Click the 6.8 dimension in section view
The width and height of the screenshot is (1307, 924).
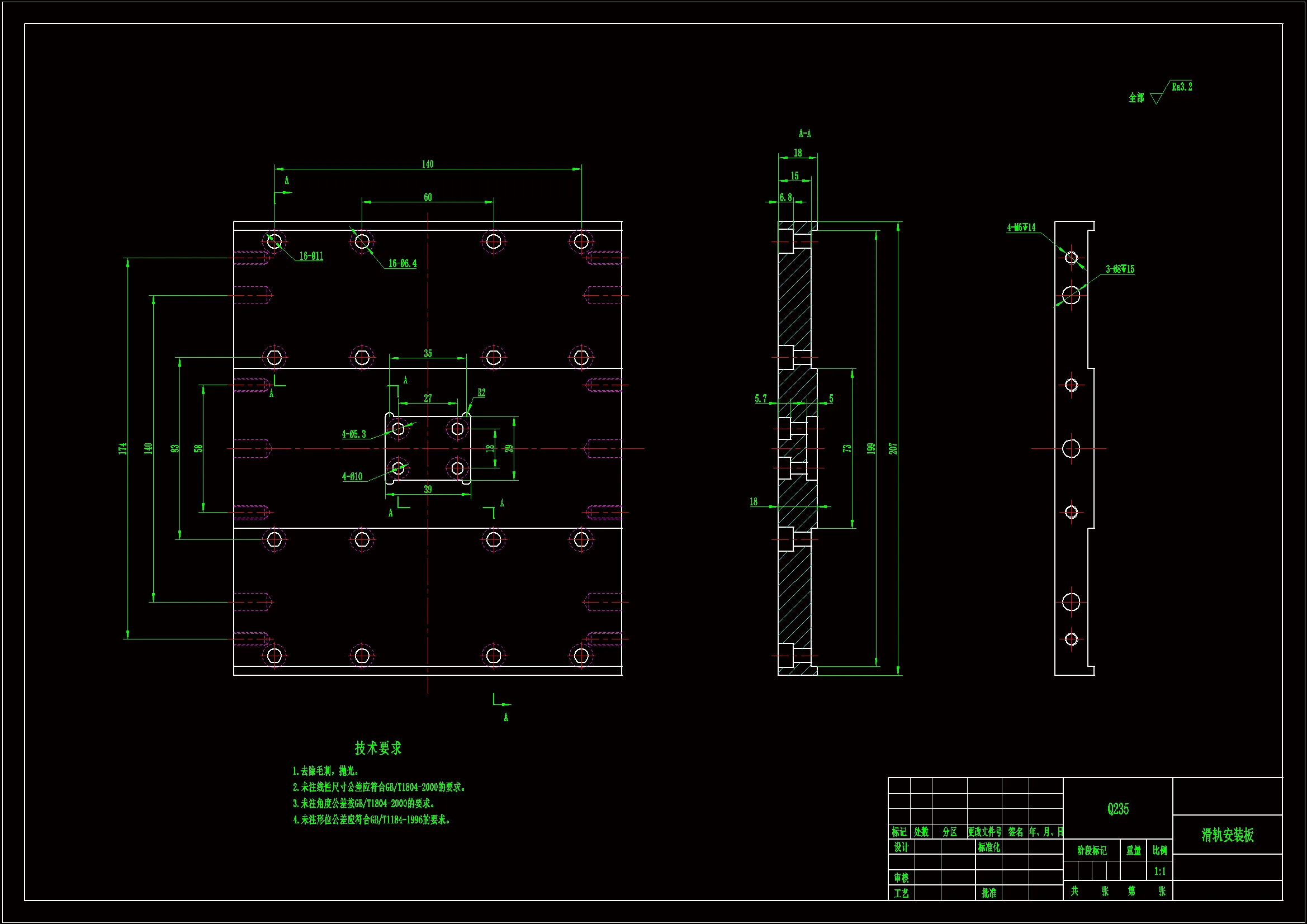tap(785, 197)
